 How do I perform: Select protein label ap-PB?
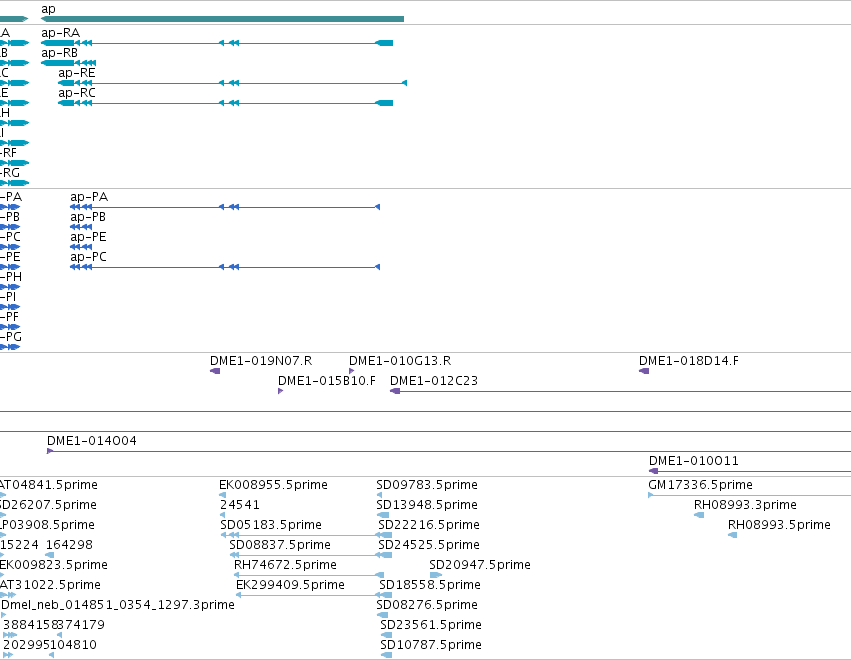(88, 217)
